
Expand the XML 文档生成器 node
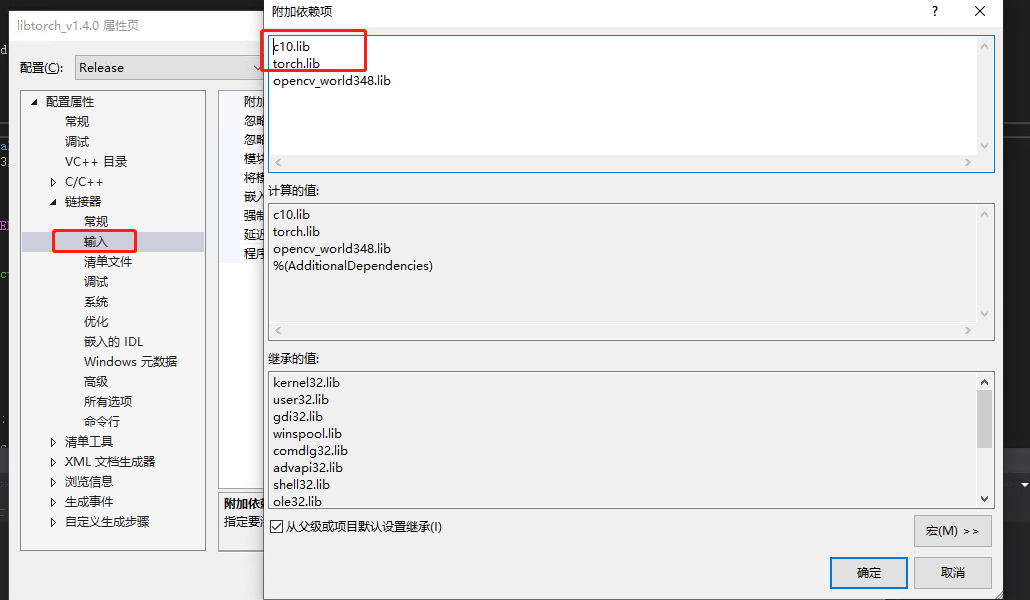[x=53, y=461]
